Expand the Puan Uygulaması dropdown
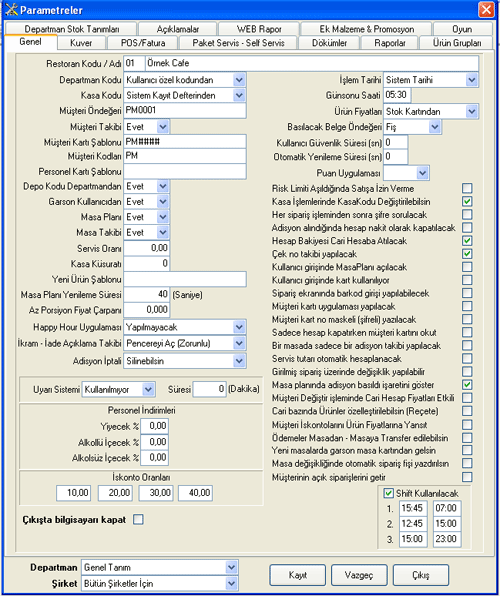500x596 pixels. coord(422,173)
